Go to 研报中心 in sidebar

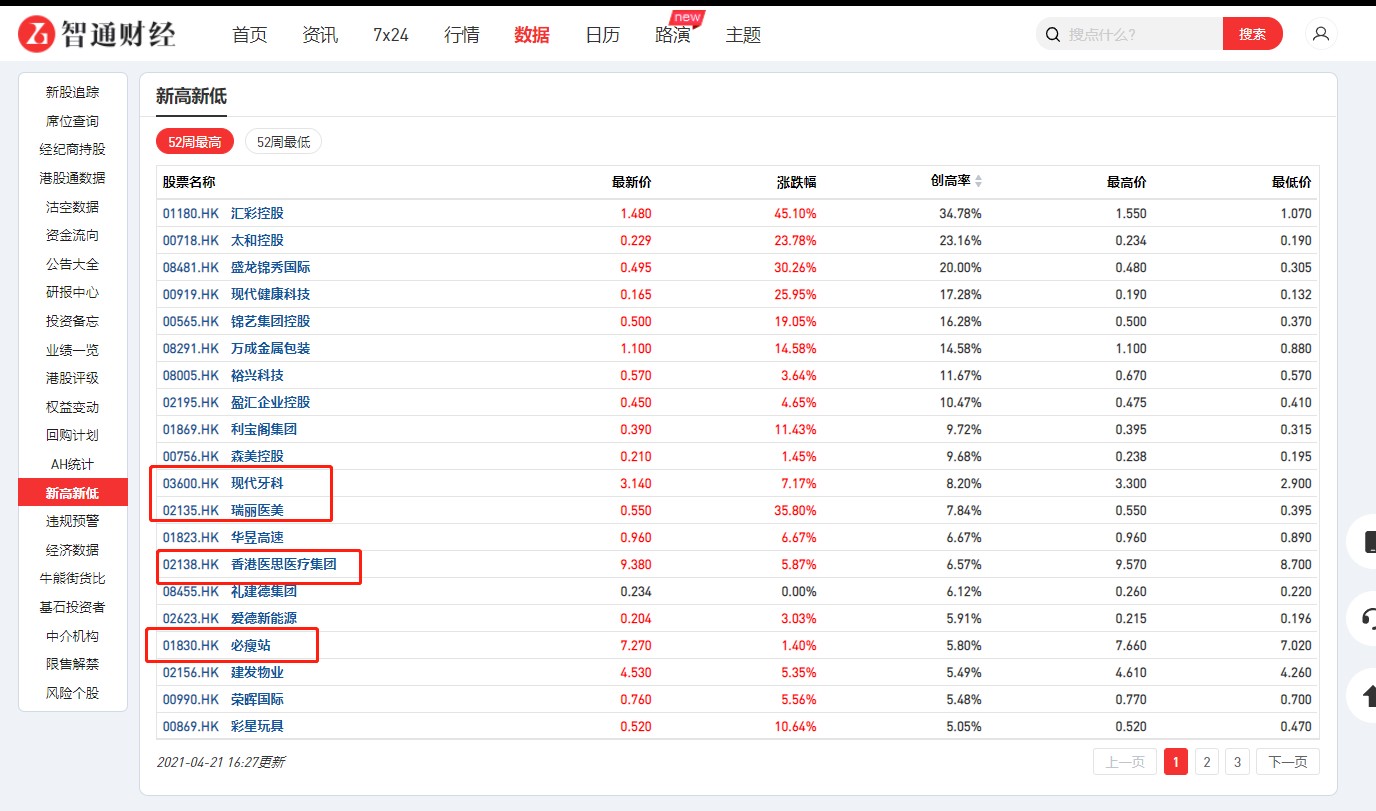[73, 292]
